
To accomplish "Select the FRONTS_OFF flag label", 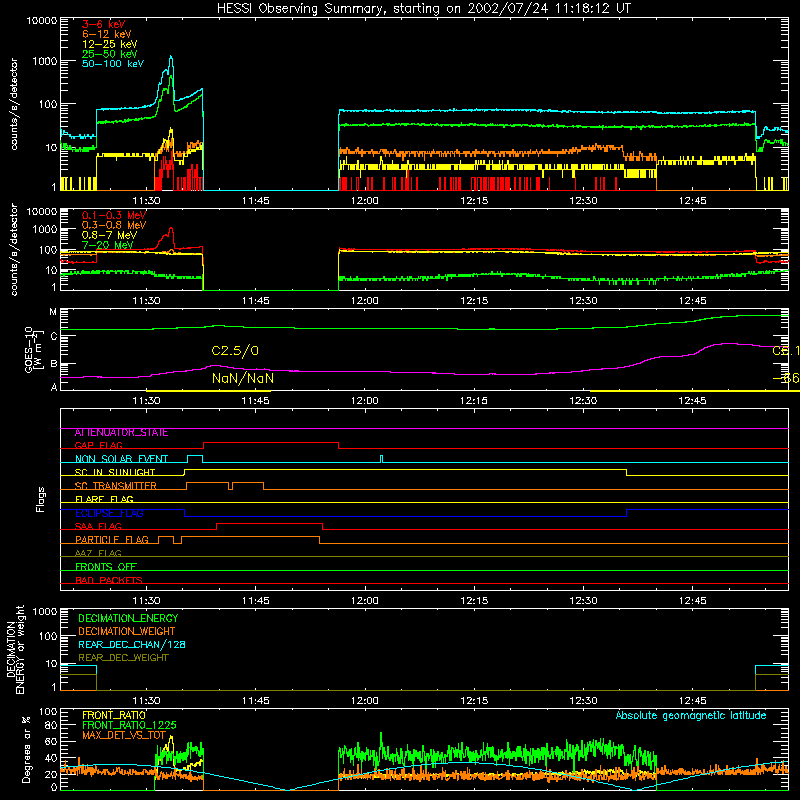I will (x=106, y=567).
